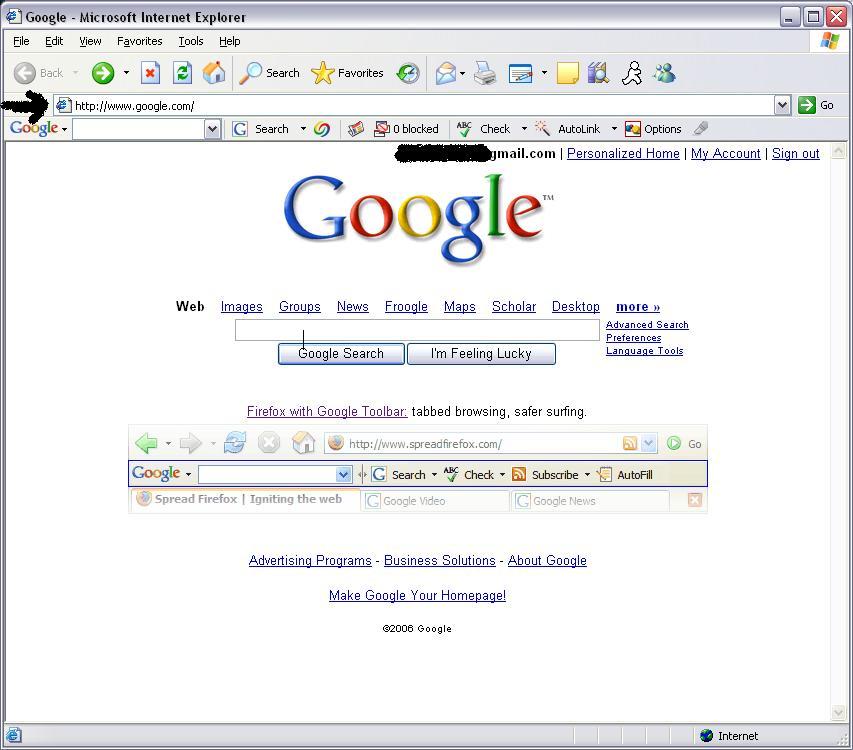Click Make Google Your Homepage! link

(417, 596)
